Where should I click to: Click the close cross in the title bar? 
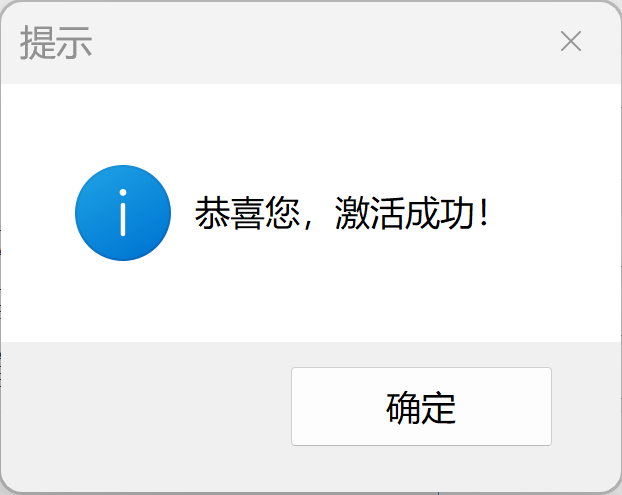571,41
